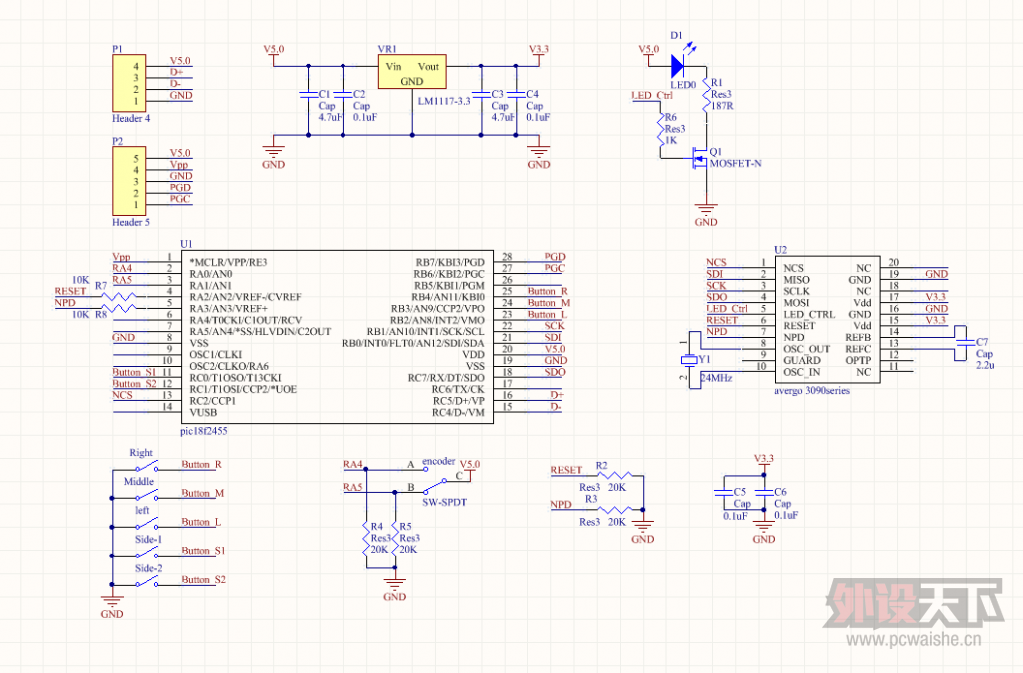Screen dimensions: 1023x673
Task: Select the avergo 3090series U2 chip body
Action: pyautogui.click(x=827, y=320)
